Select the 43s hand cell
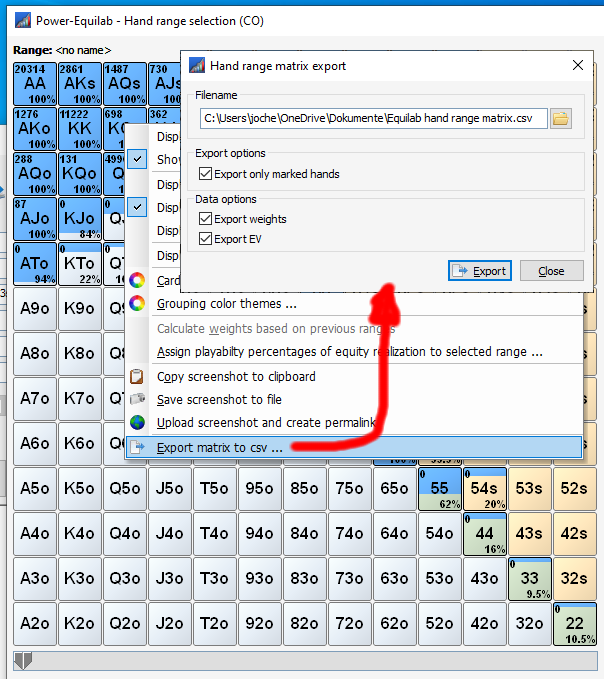Viewport: 604px width, 679px height. pyautogui.click(x=530, y=534)
